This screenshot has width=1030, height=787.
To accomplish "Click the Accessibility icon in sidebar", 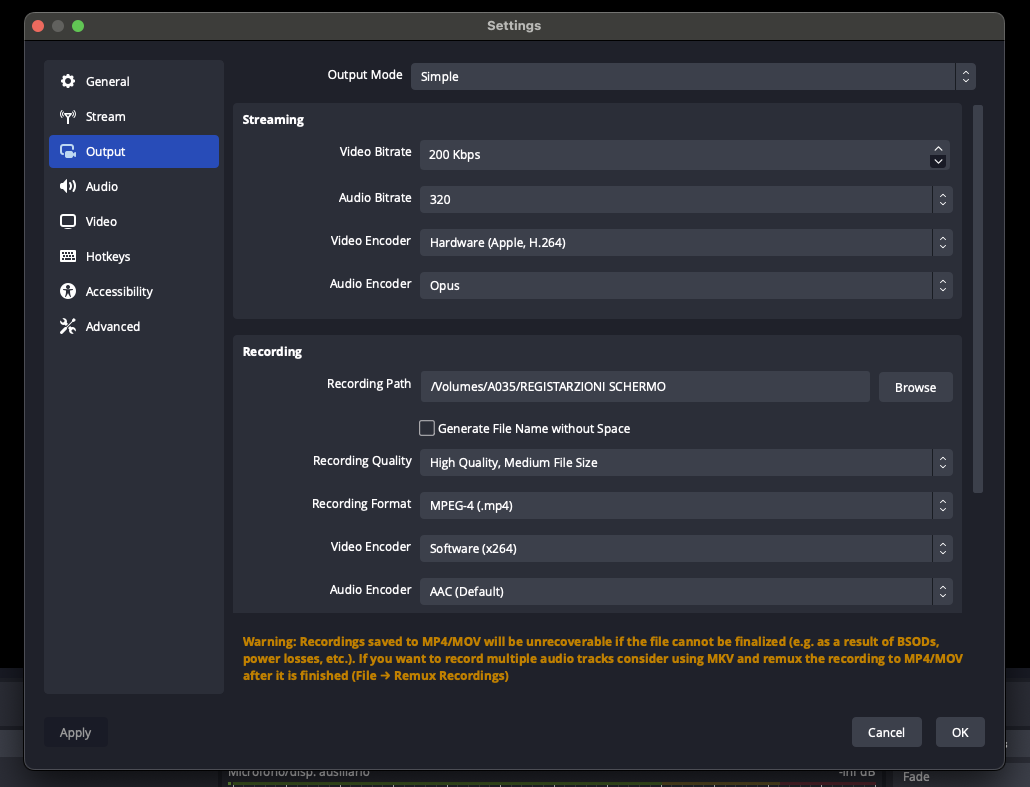I will pos(68,292).
